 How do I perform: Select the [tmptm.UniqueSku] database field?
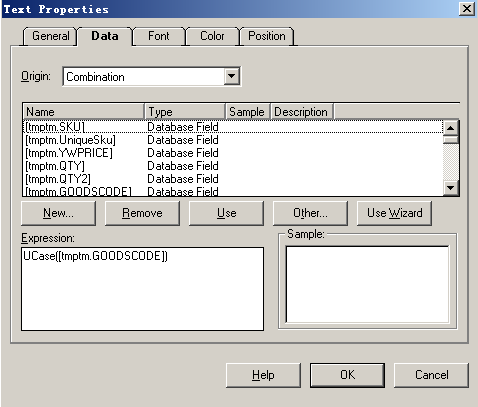pos(233,140)
